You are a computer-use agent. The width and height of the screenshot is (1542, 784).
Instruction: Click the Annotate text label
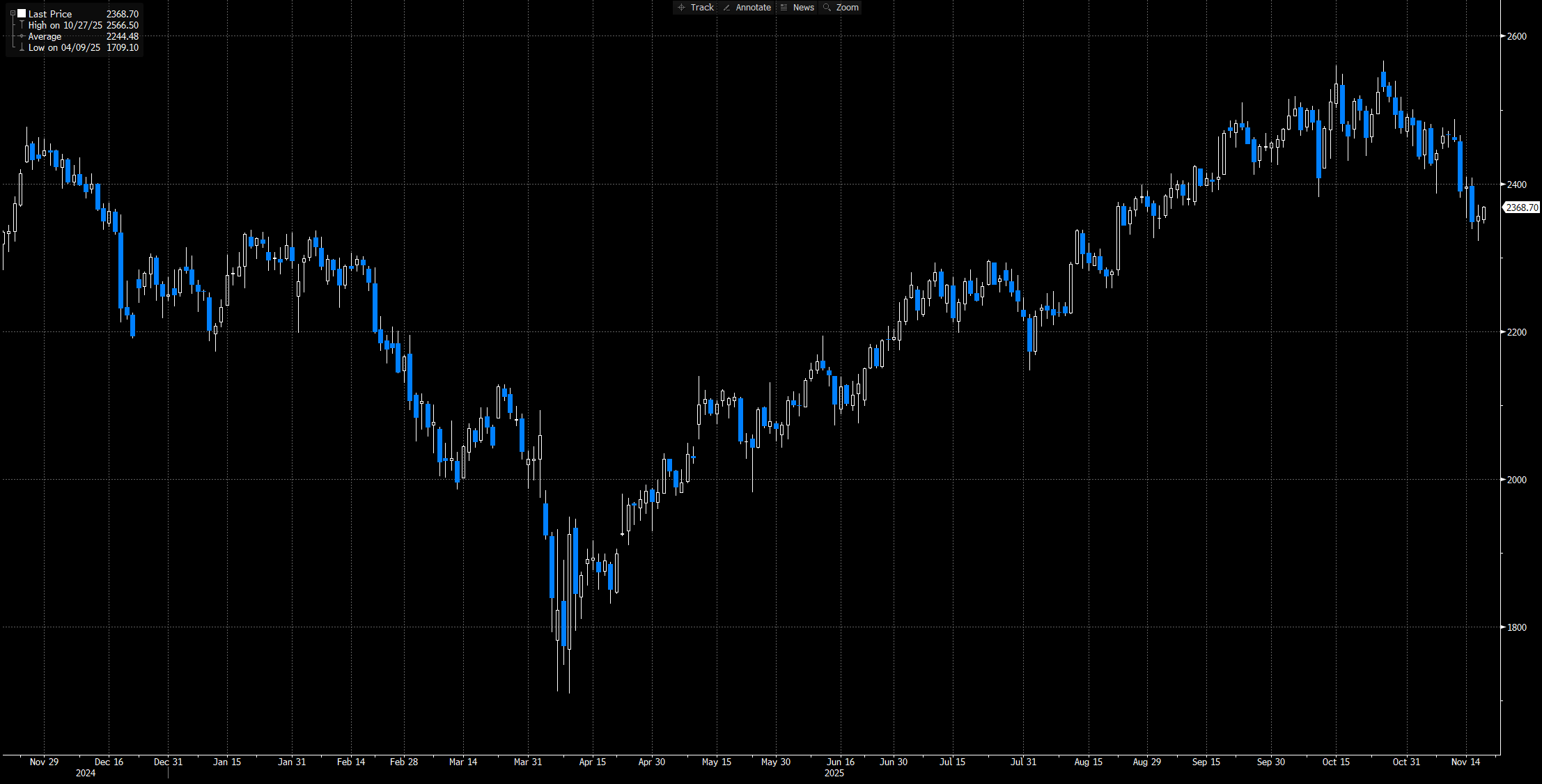[x=753, y=8]
